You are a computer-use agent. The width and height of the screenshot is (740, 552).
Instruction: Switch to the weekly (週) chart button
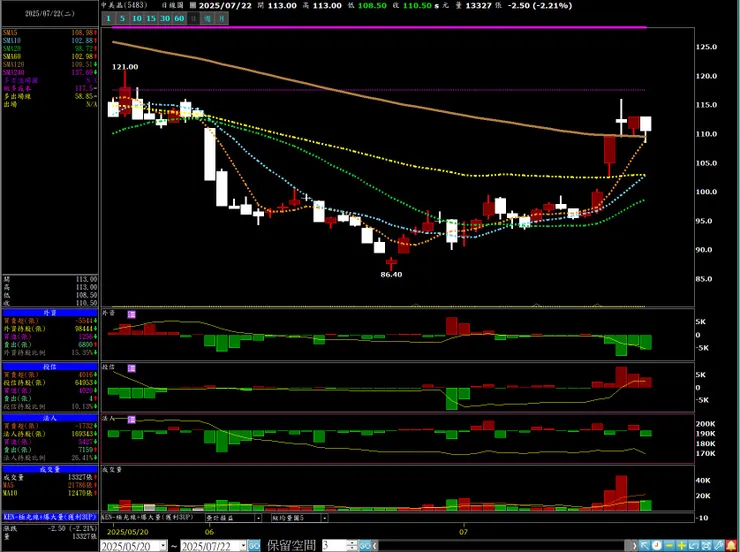207,18
